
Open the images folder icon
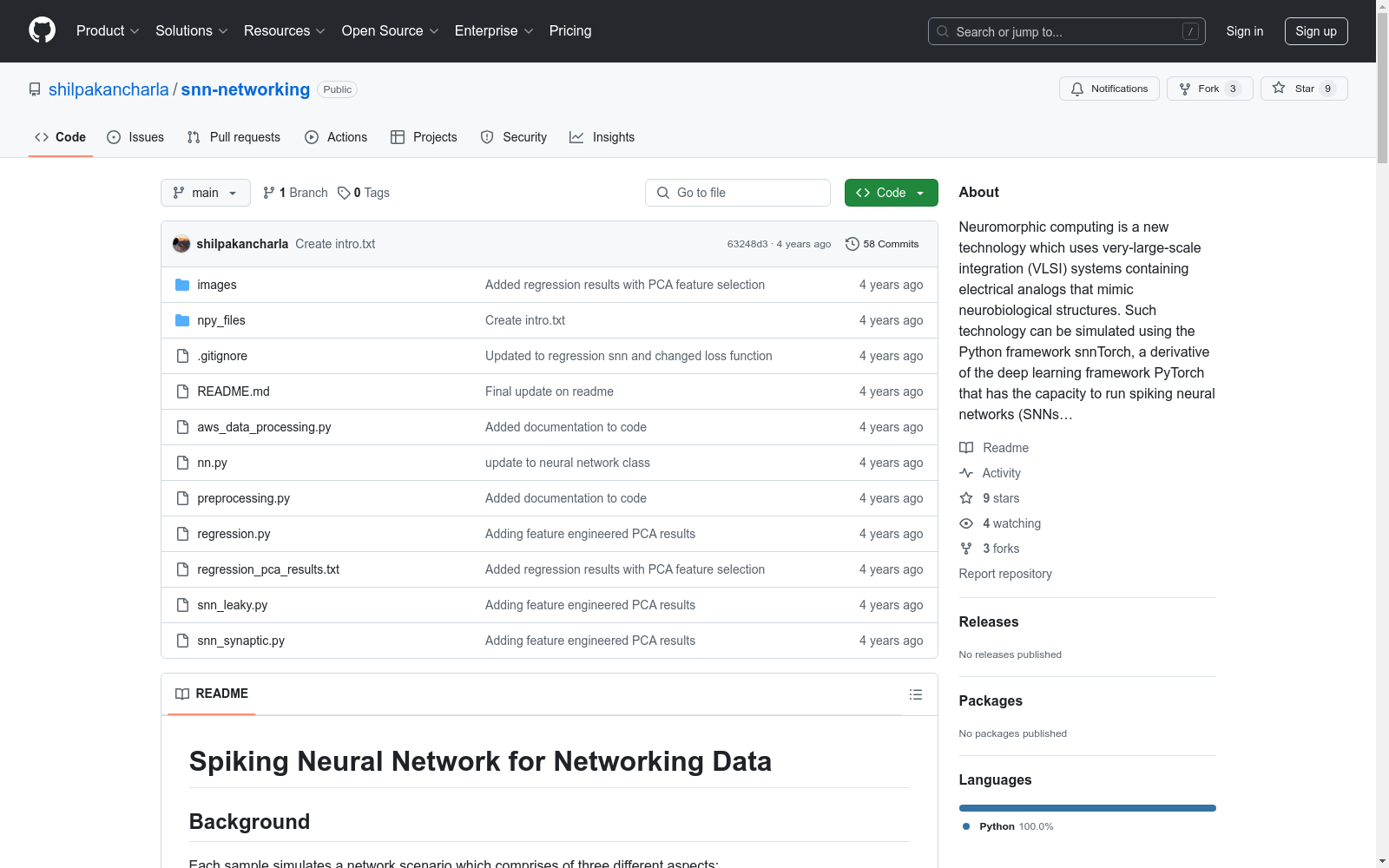point(182,284)
